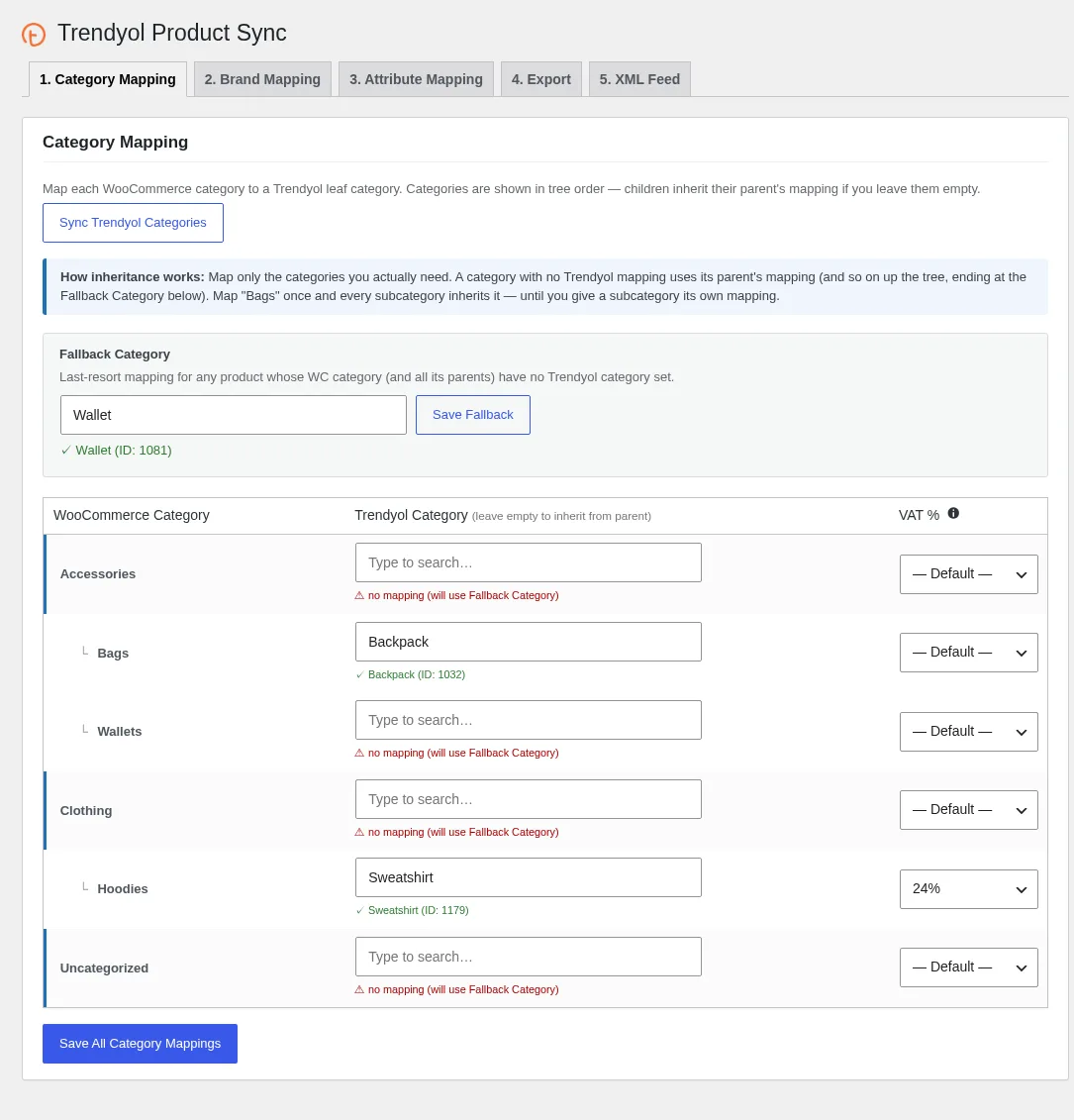Click the Fallback Category heading
This screenshot has height=1120, width=1074.
click(115, 355)
